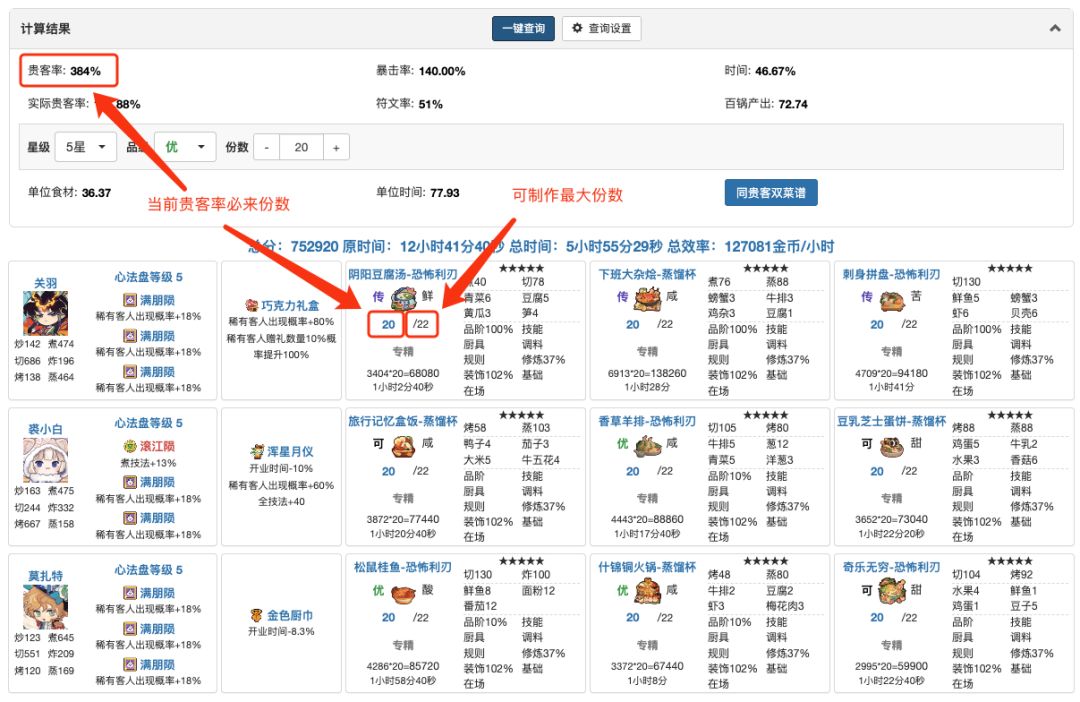This screenshot has height=702, width=1080.
Task: Click the 一键查询 button
Action: (523, 28)
